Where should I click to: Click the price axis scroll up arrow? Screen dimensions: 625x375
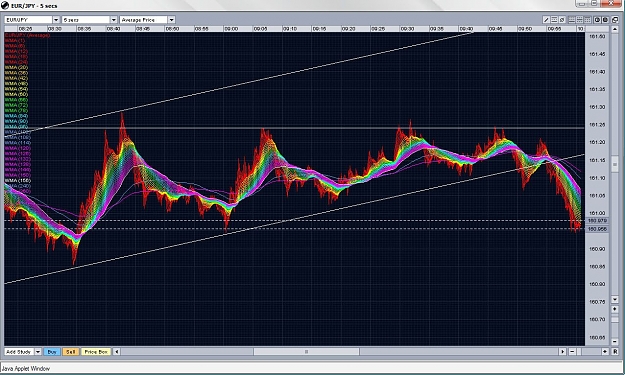(615, 29)
